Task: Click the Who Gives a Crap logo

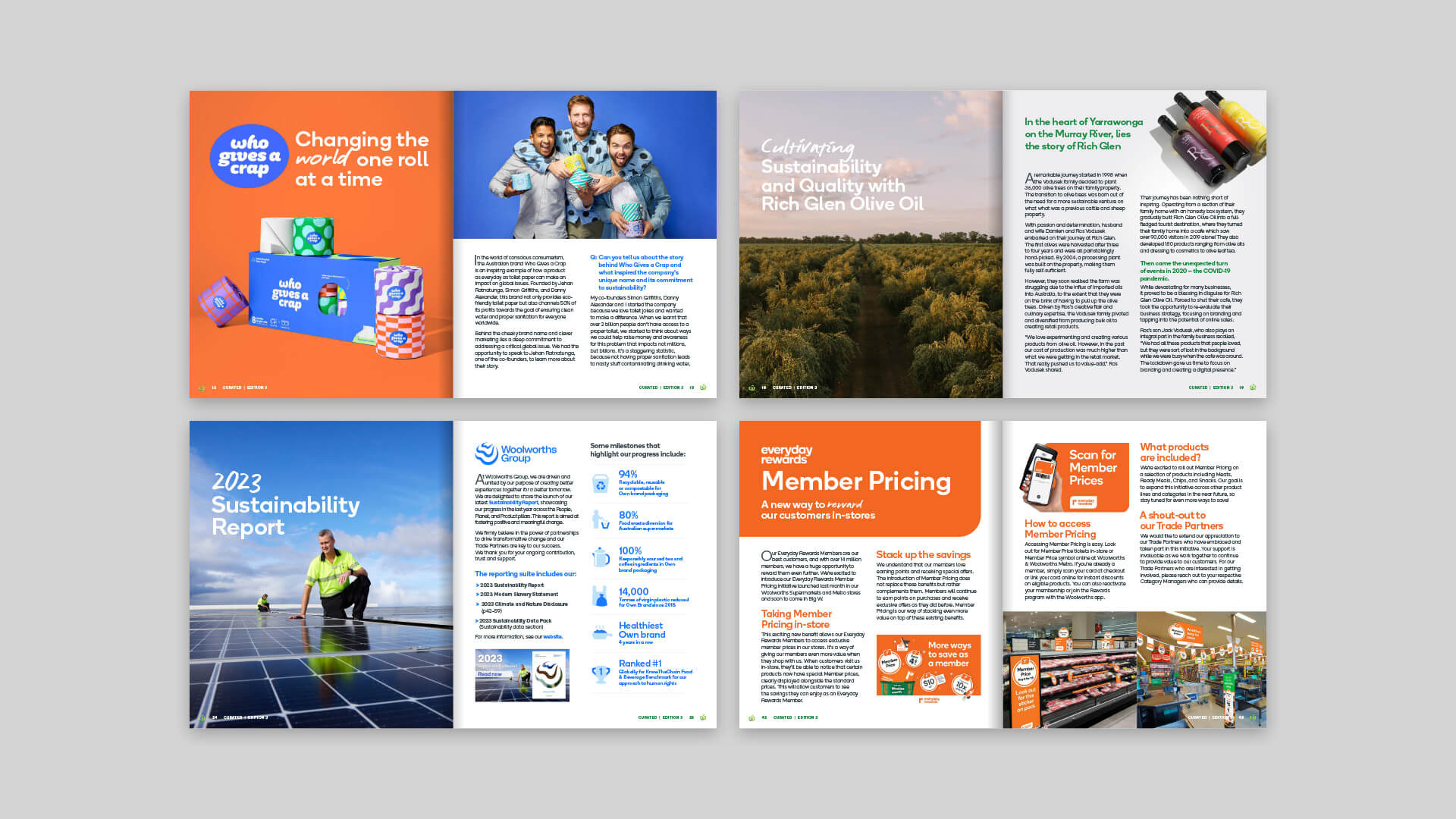Action: click(249, 156)
